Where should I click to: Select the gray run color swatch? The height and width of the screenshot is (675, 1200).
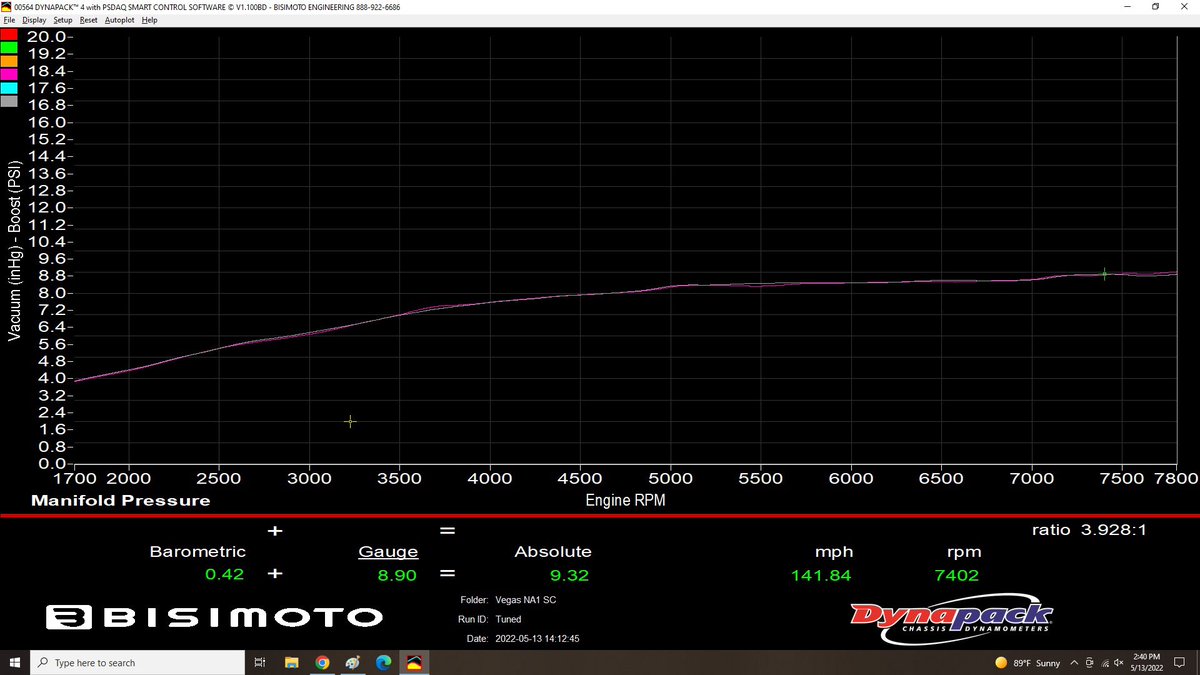point(9,101)
